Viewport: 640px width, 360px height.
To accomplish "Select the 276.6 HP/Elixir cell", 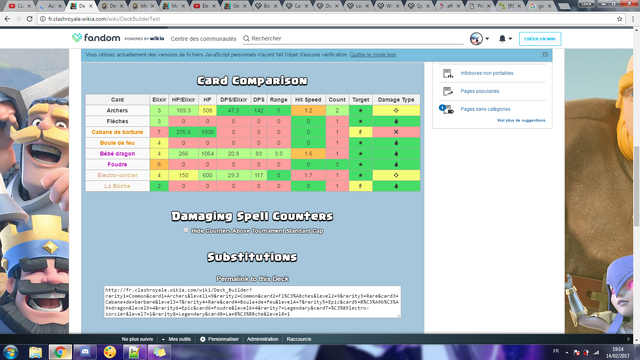I will point(183,132).
